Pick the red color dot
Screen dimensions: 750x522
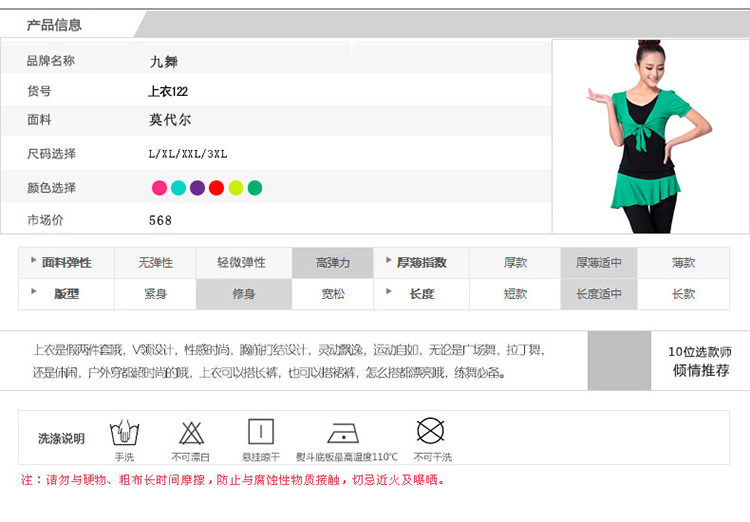tap(216, 188)
